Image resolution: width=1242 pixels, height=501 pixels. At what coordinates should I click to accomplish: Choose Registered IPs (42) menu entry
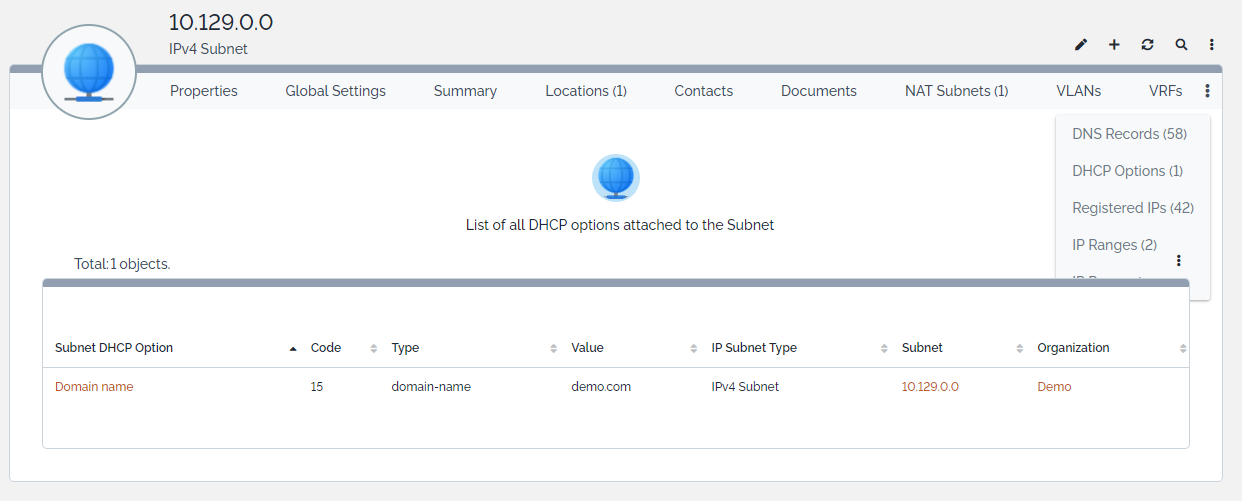1133,208
